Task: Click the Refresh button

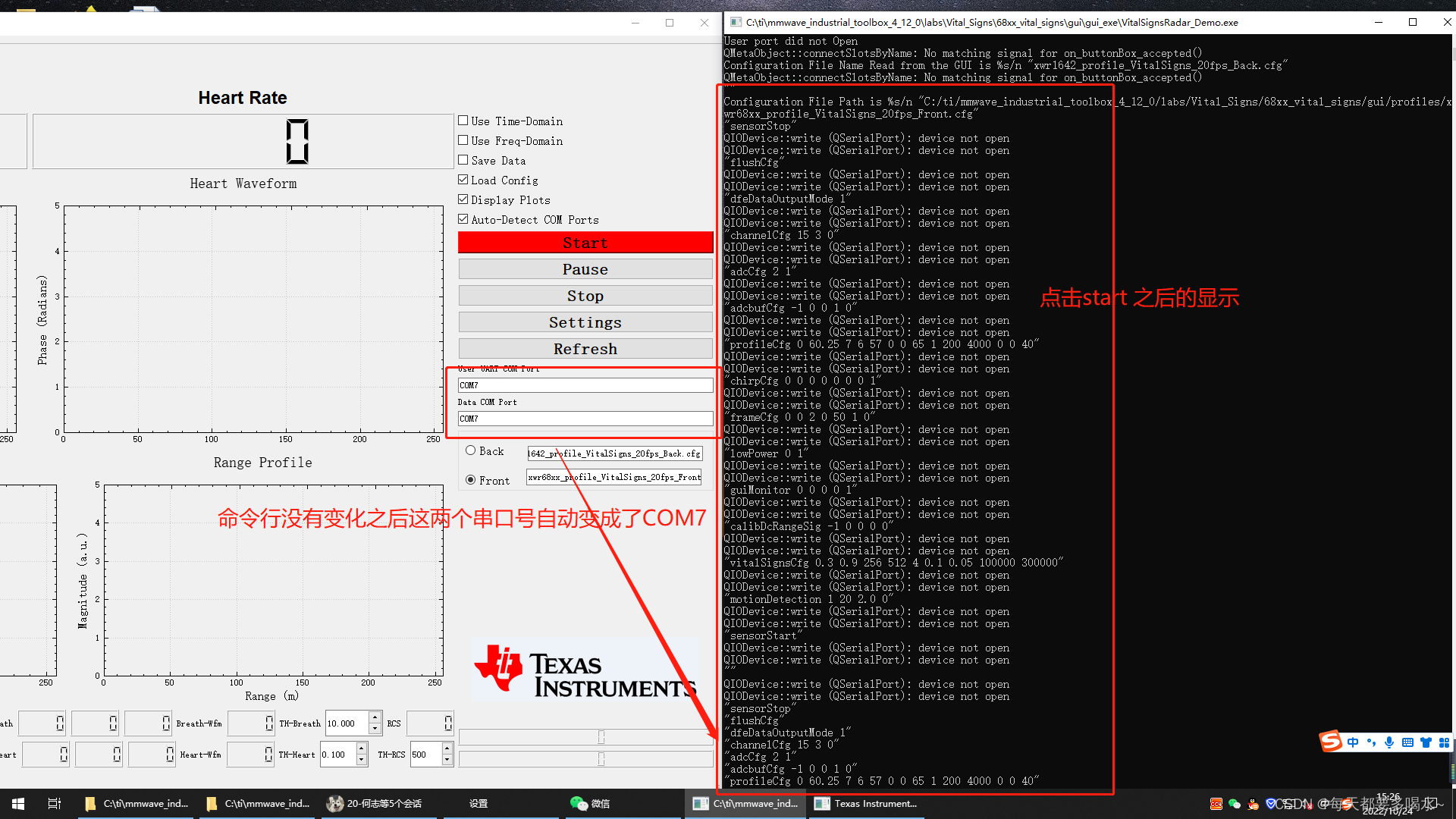Action: (x=585, y=348)
